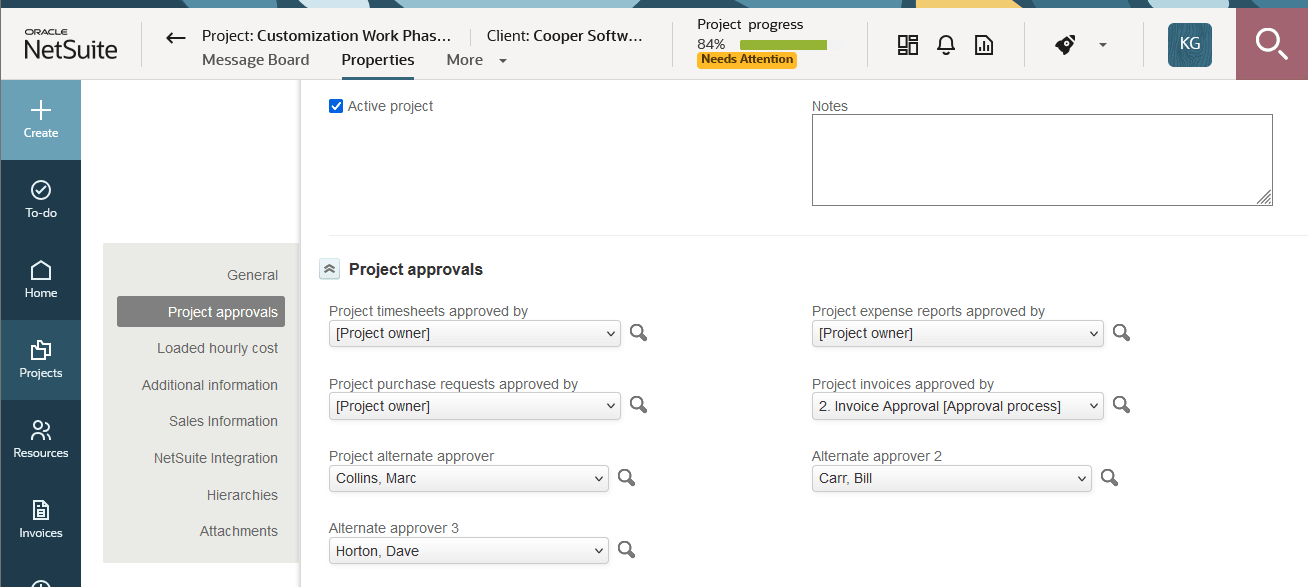Jump to NetSuite Integration section
Image resolution: width=1308 pixels, height=587 pixels.
point(215,458)
